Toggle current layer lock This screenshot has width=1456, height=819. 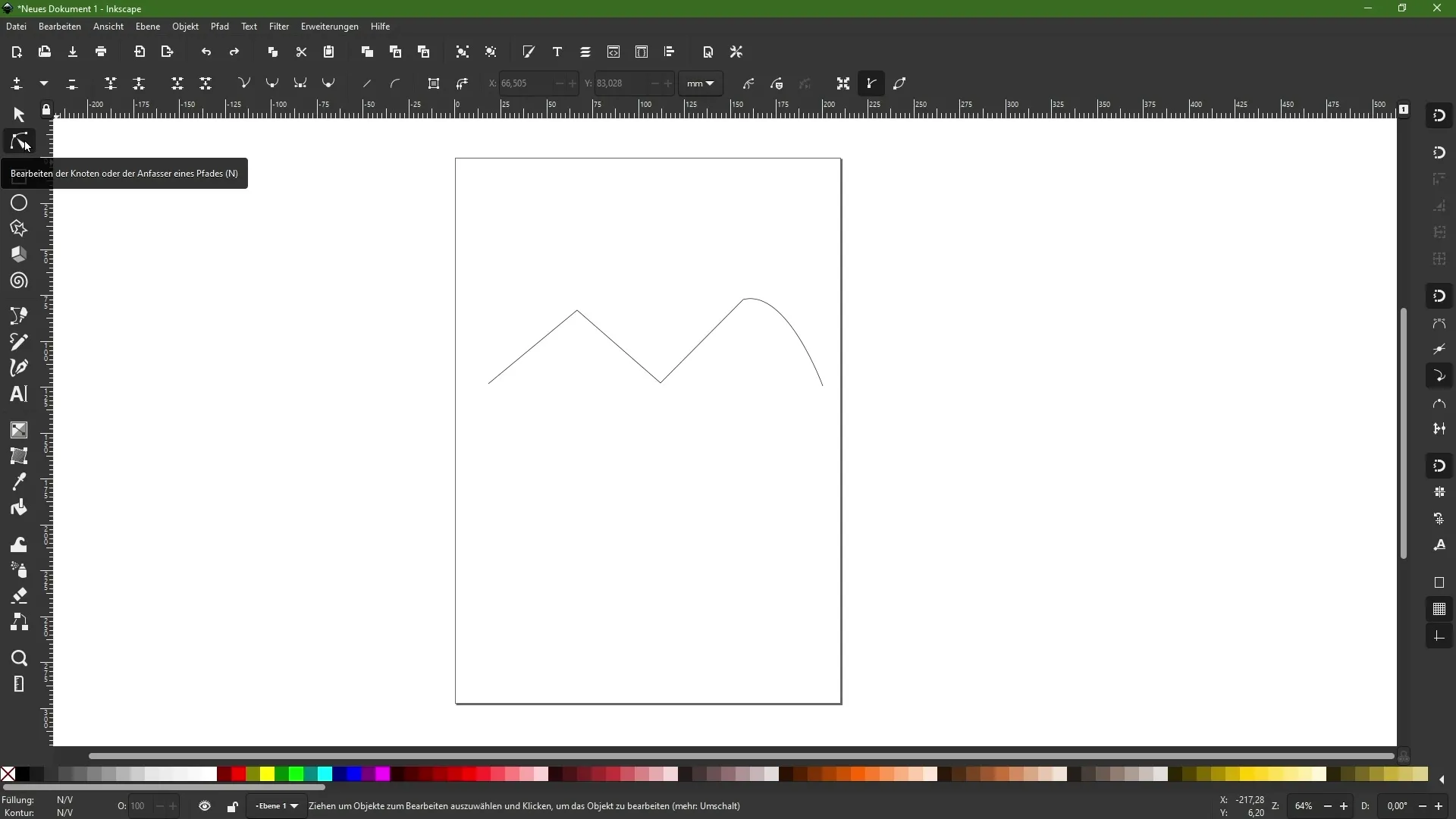pos(233,807)
